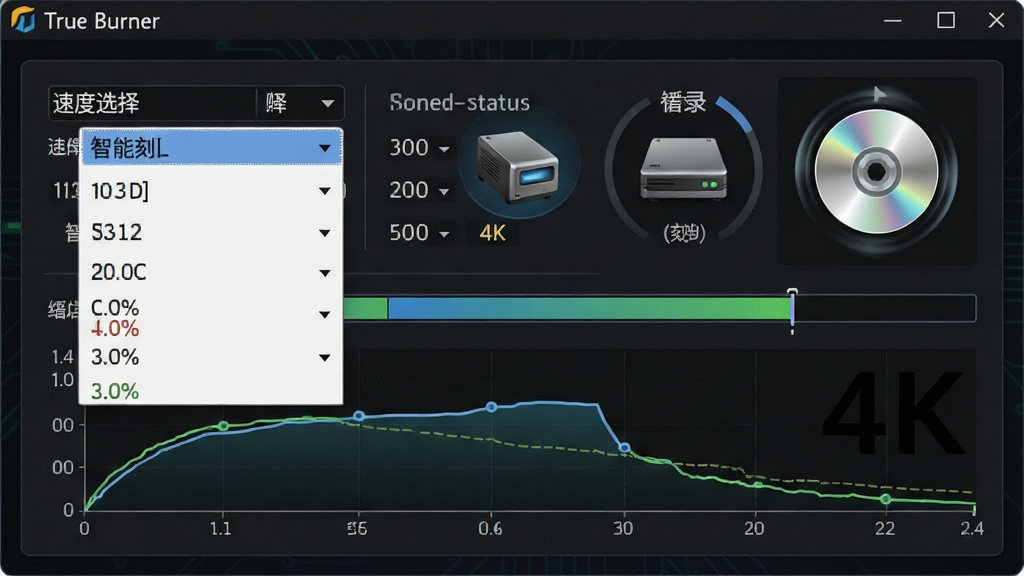Click the gray drive icon inside the circular gauge
The width and height of the screenshot is (1024, 576).
(x=683, y=168)
